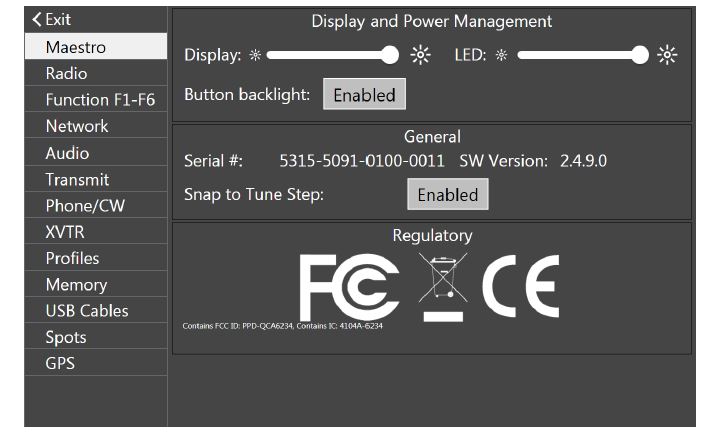Click the LED brightness slider handle
Image resolution: width=708 pixels, height=438 pixels.
(x=639, y=55)
